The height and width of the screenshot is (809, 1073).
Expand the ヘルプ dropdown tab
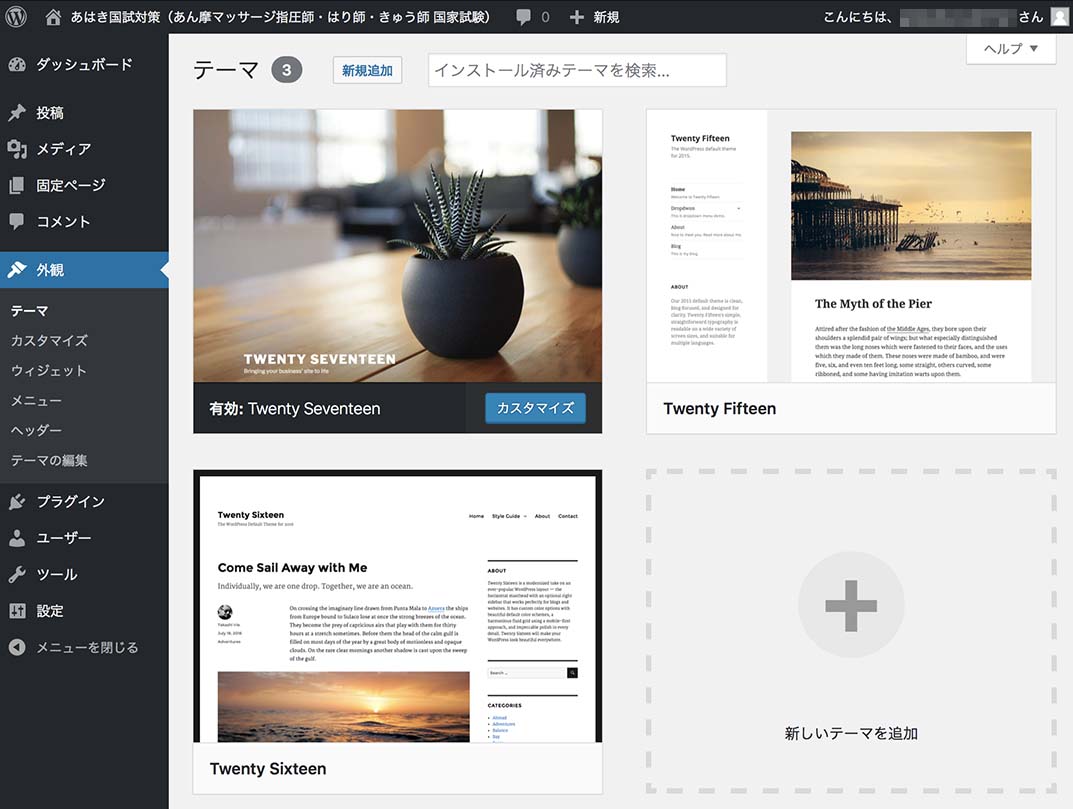1011,48
